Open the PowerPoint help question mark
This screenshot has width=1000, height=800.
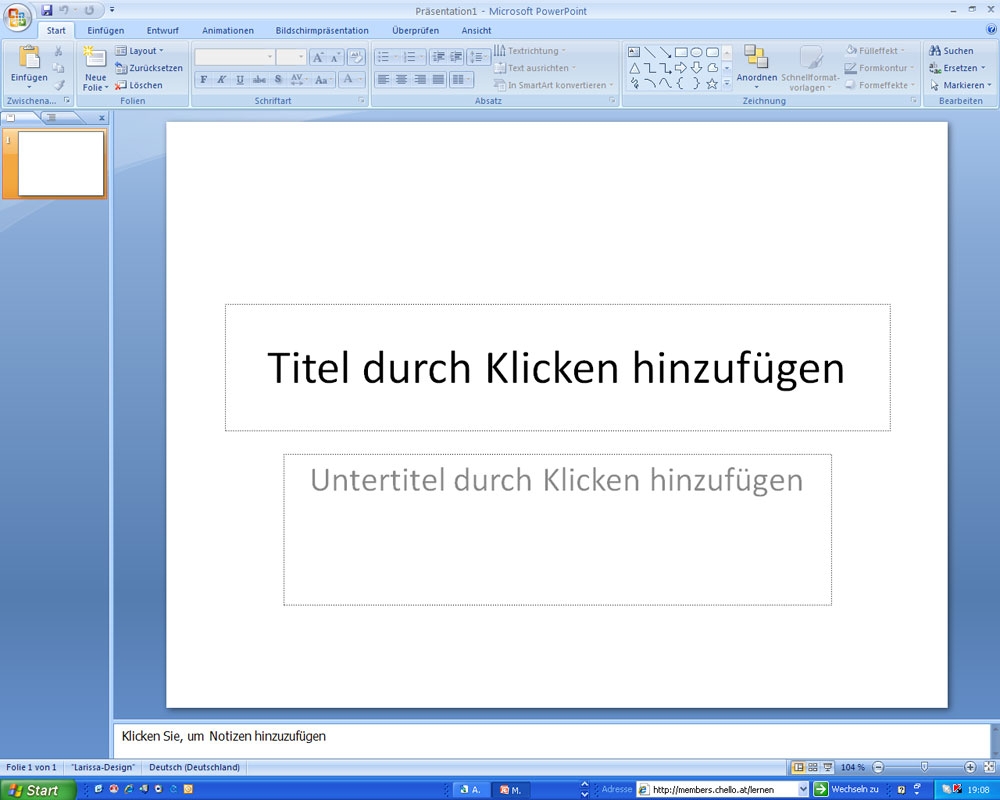pyautogui.click(x=989, y=31)
